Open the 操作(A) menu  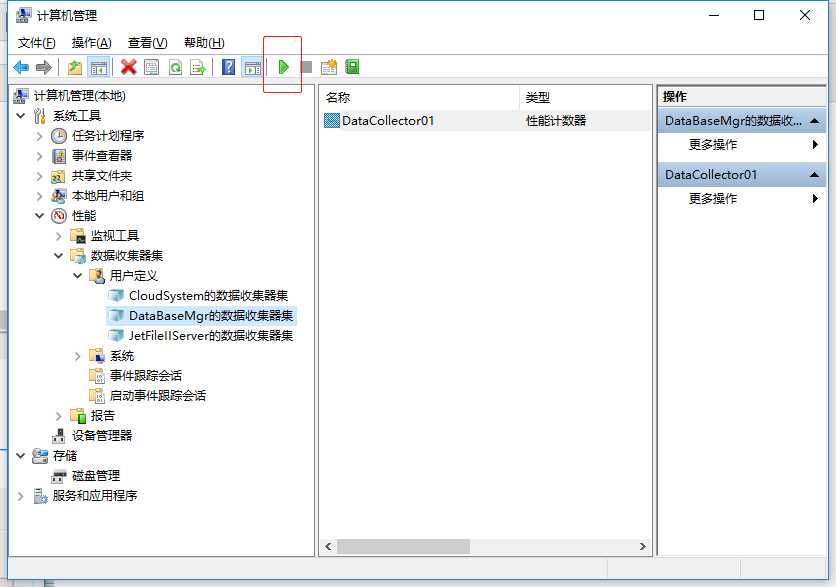coord(92,43)
